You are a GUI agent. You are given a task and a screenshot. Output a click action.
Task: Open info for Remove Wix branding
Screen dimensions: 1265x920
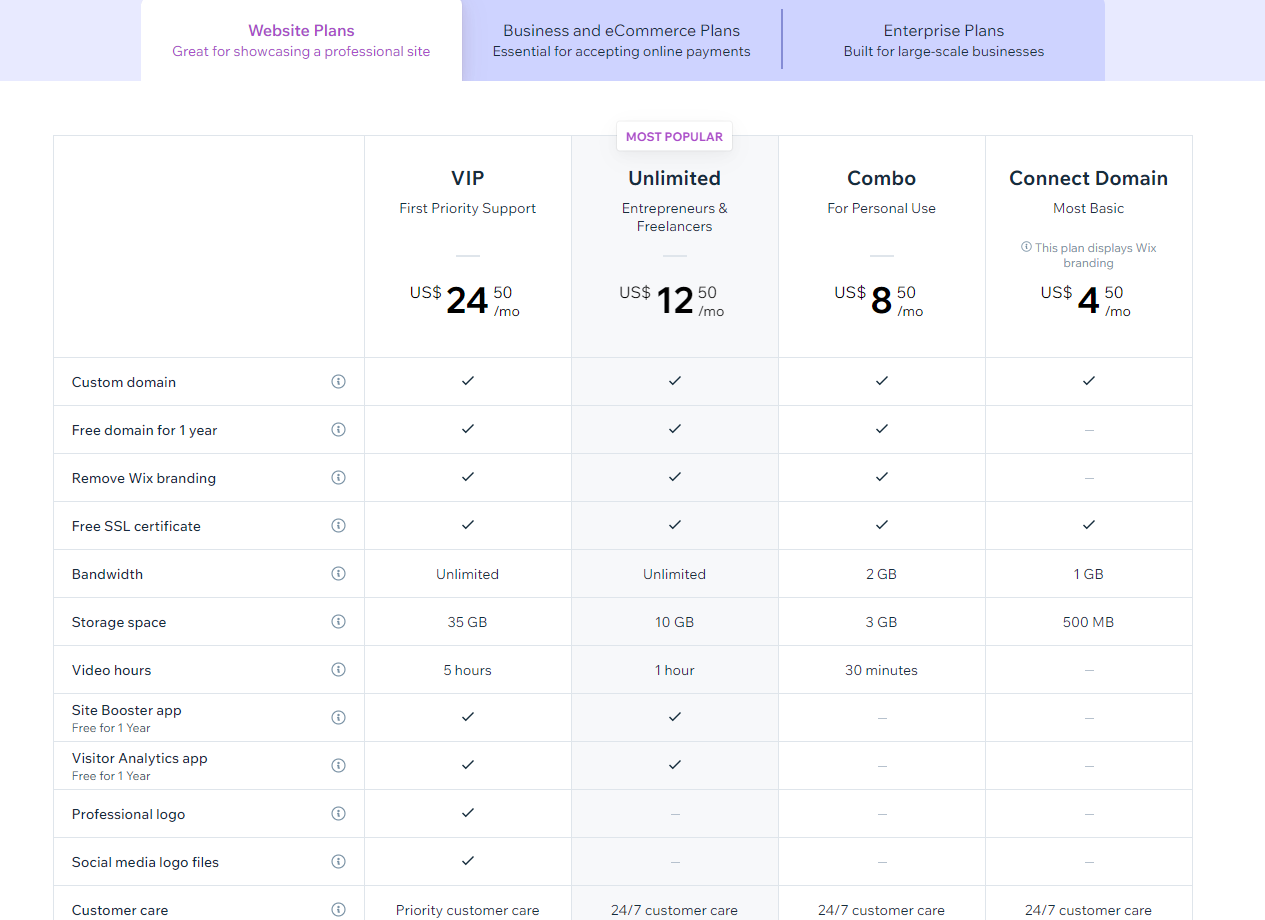[339, 477]
